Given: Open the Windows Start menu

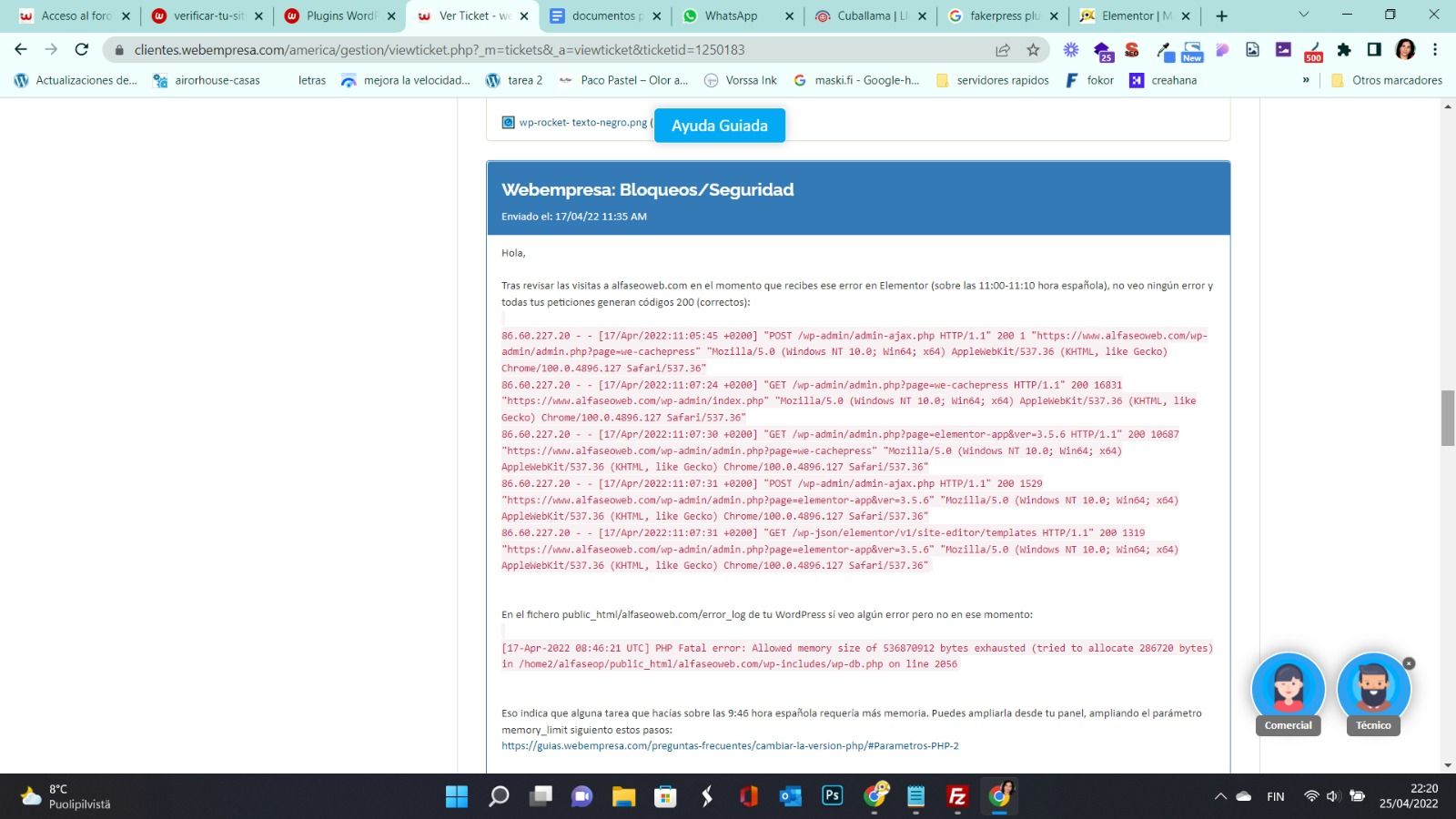Looking at the screenshot, I should pyautogui.click(x=456, y=796).
